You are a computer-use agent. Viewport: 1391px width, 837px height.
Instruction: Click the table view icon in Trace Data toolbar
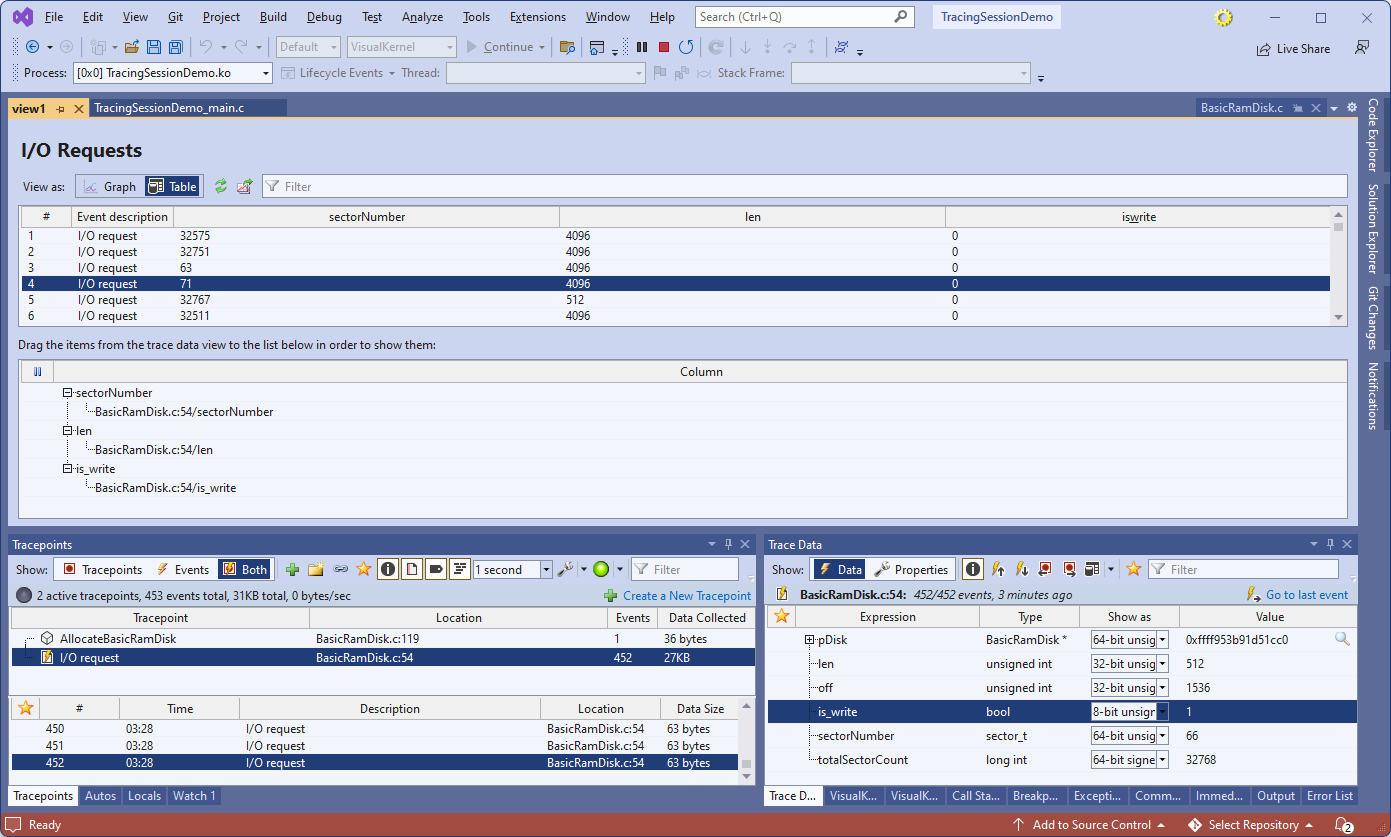pos(1092,569)
